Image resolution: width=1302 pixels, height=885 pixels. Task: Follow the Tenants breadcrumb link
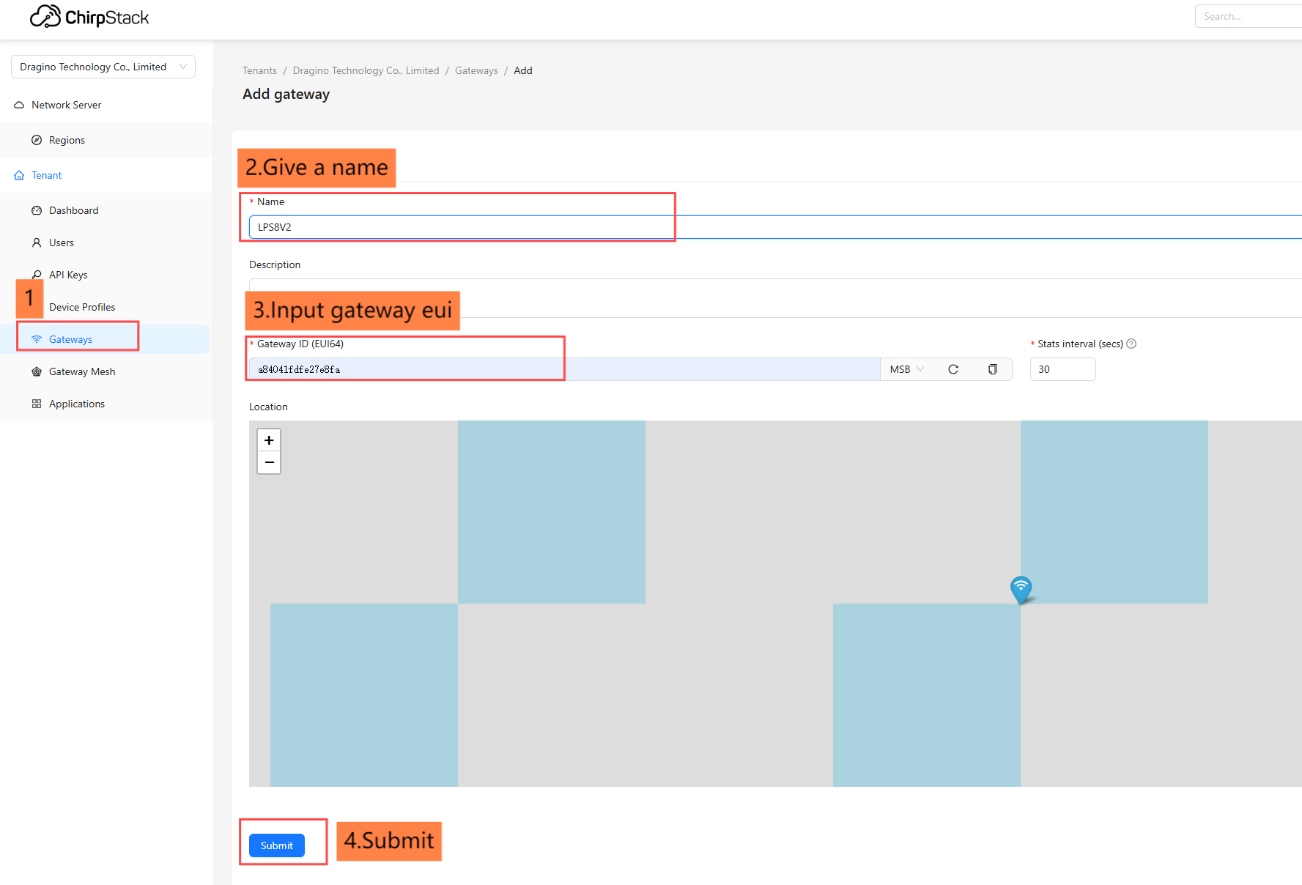260,71
